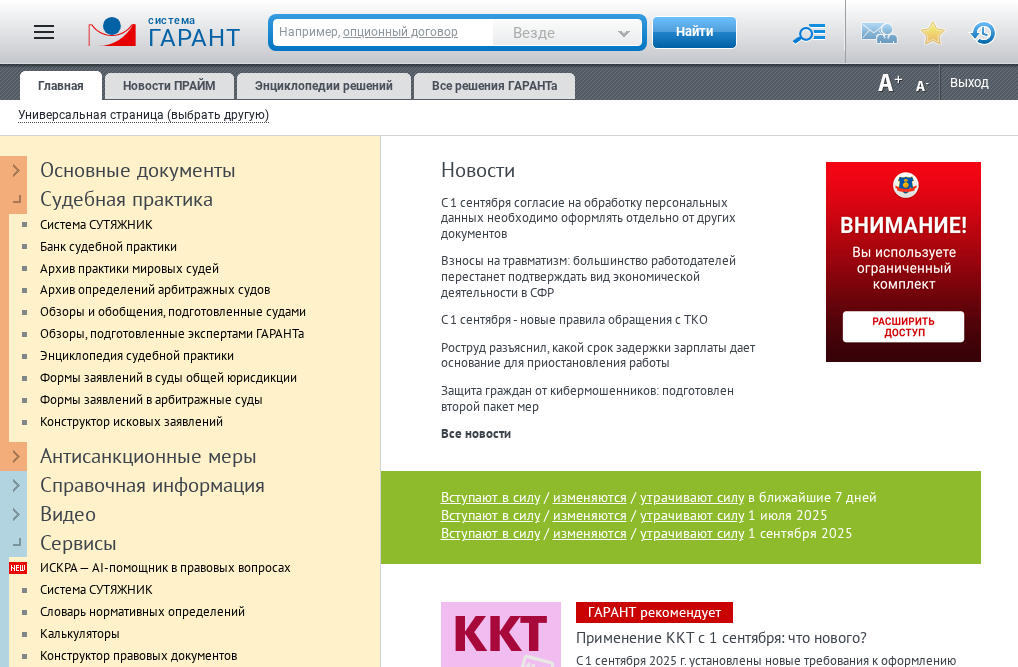This screenshot has height=667, width=1018.
Task: Click утрачивают силу for 1 сентября 2025
Action: [692, 534]
